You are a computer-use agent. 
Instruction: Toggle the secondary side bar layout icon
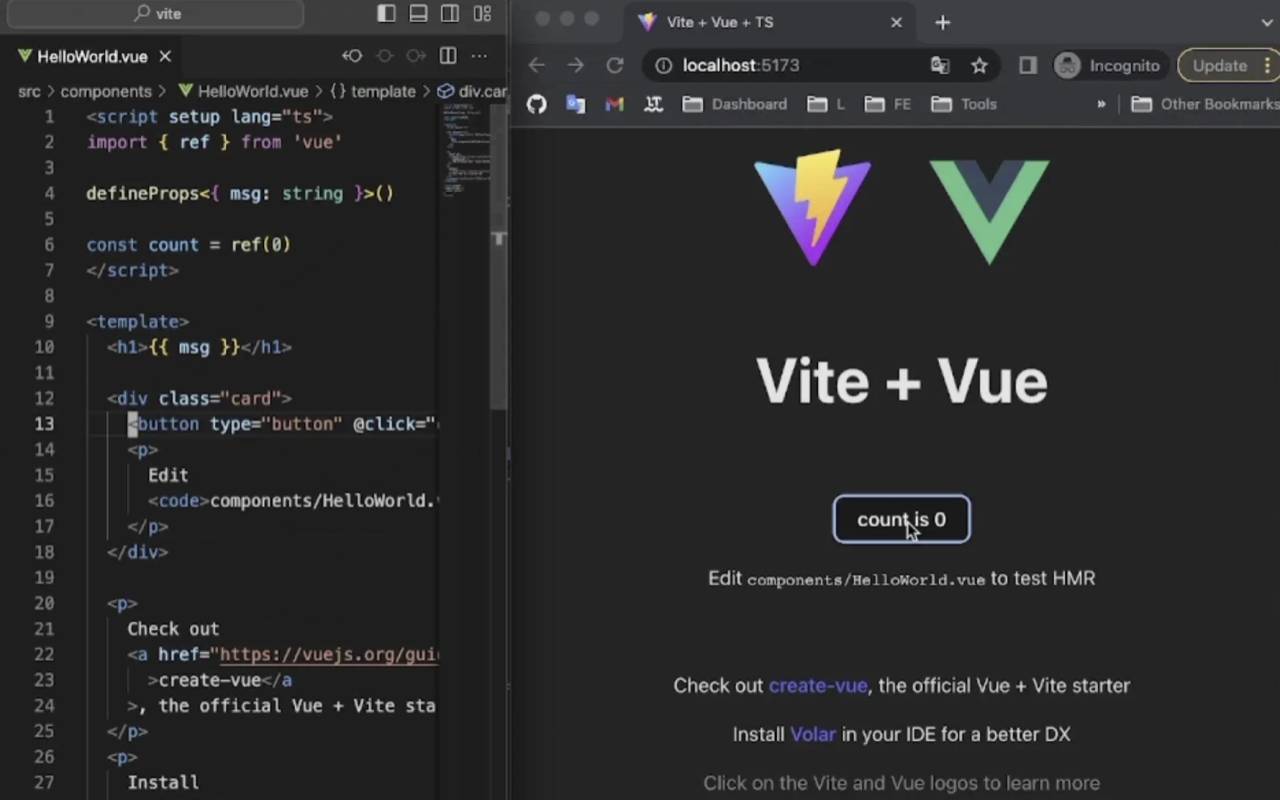coord(450,14)
